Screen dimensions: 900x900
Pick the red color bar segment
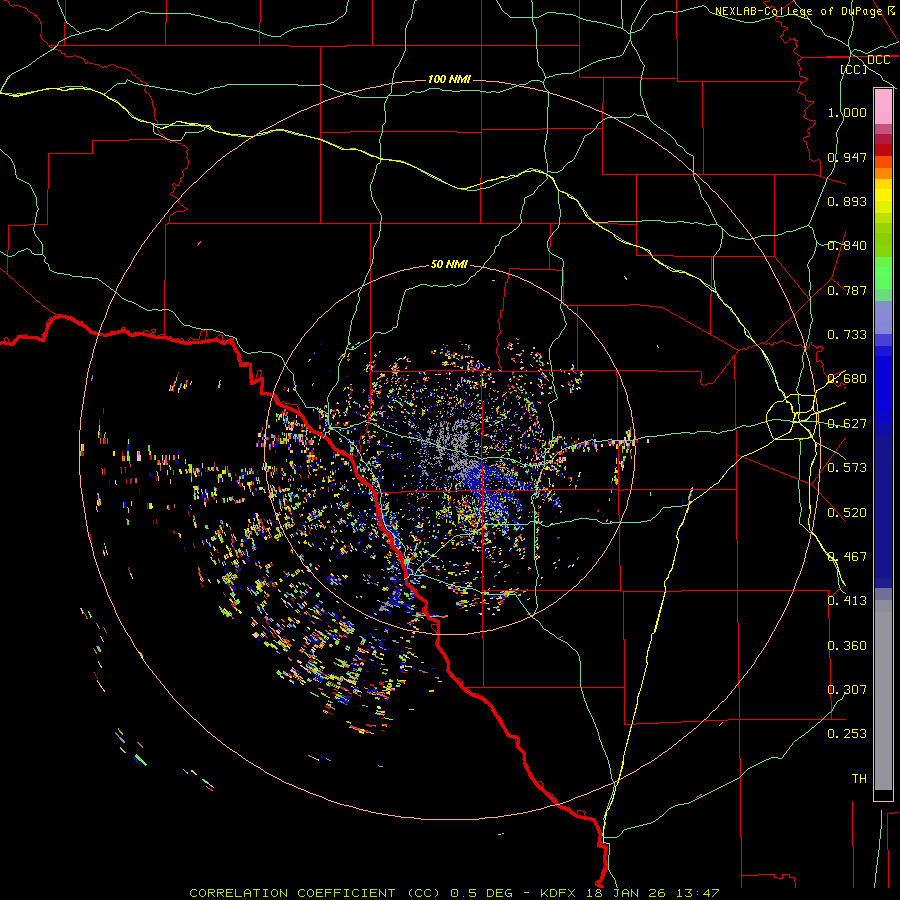pos(883,149)
